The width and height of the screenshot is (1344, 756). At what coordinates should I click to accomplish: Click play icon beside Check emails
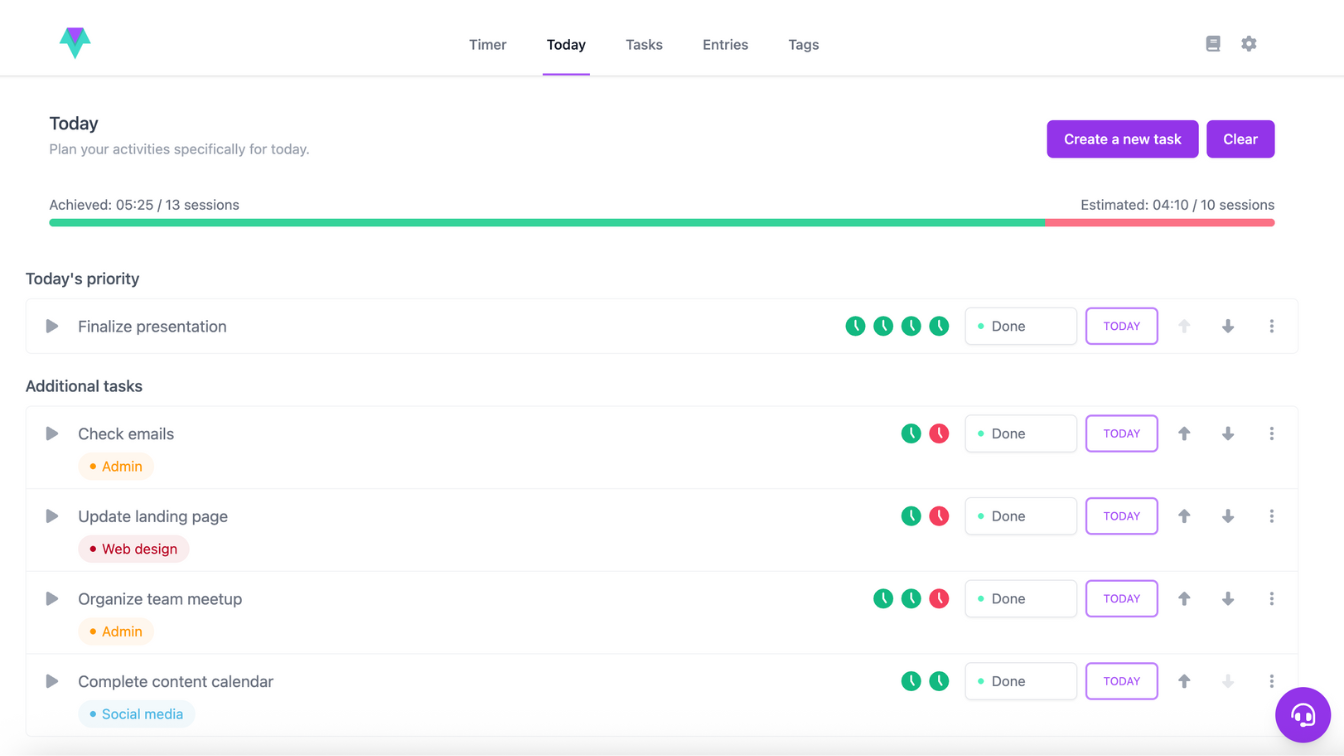52,434
